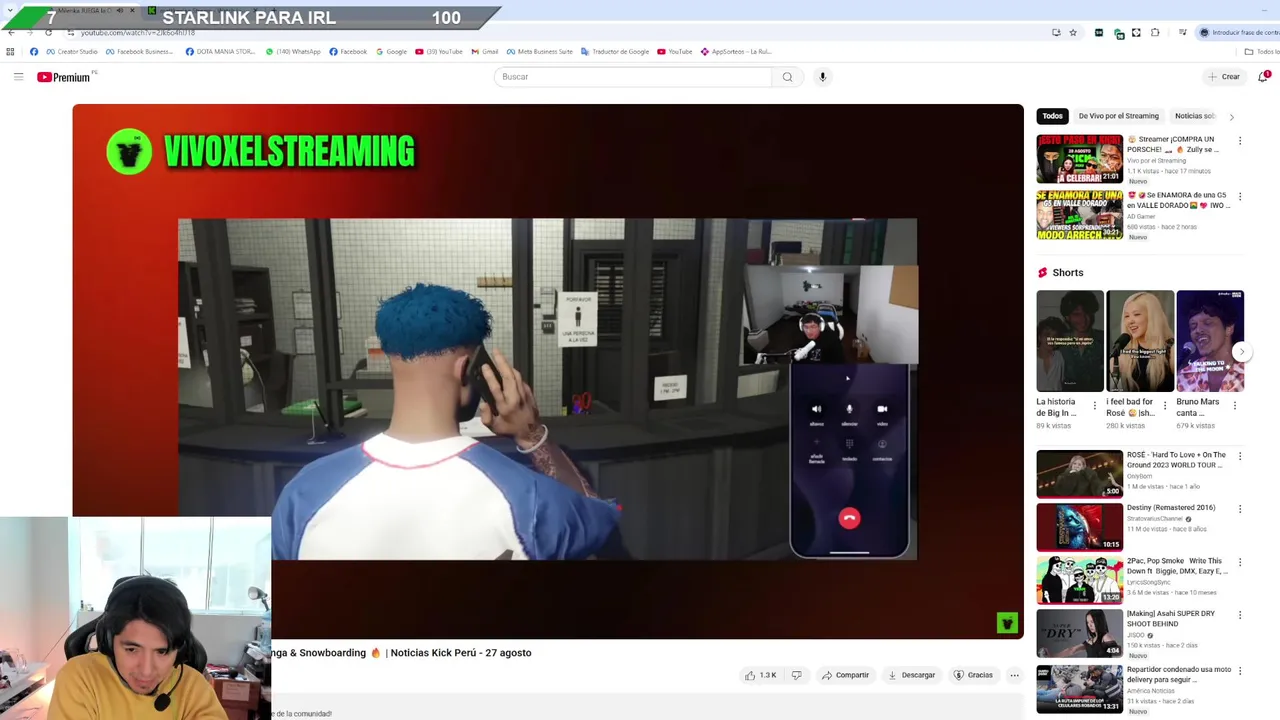Open options for ROSÉ Hard To Love video

pyautogui.click(x=1240, y=456)
